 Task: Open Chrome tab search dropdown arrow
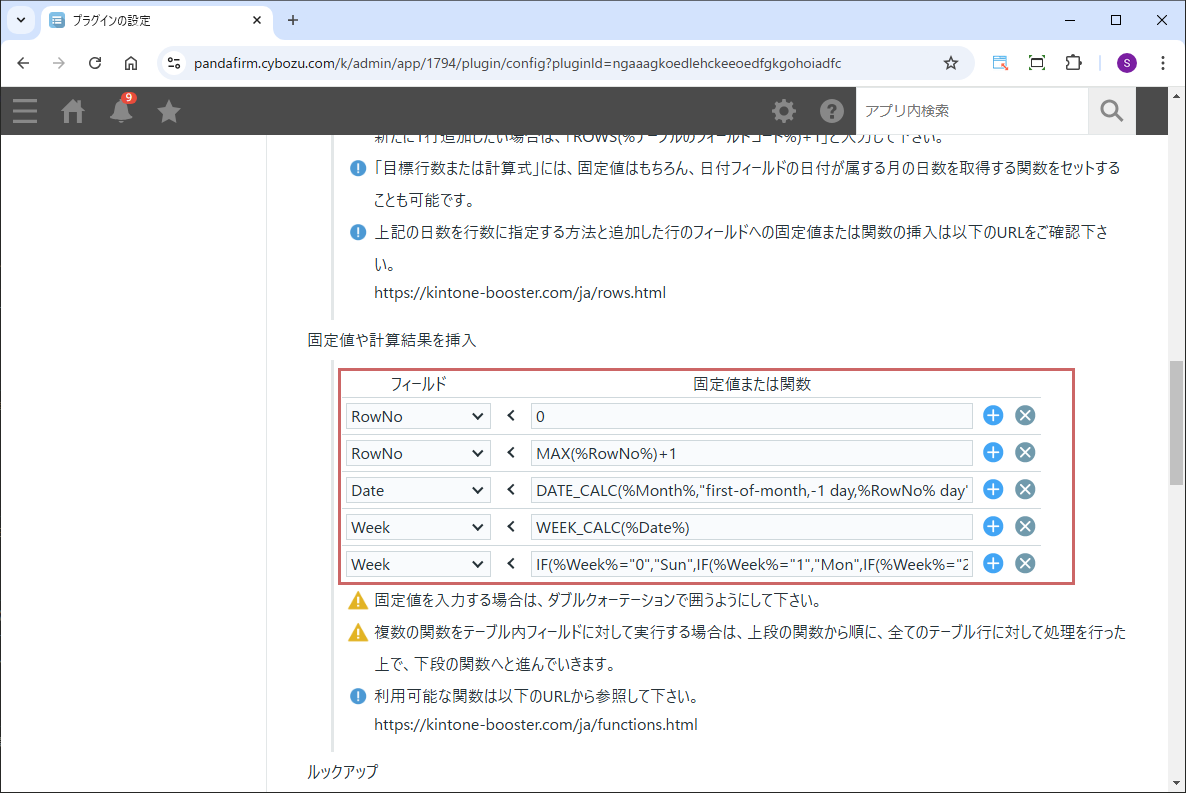[x=20, y=20]
